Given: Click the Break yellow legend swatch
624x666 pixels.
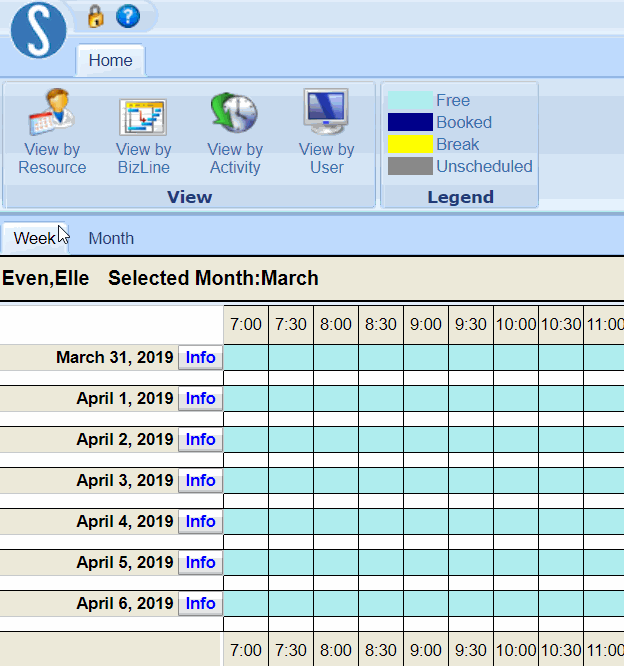Looking at the screenshot, I should coord(410,144).
